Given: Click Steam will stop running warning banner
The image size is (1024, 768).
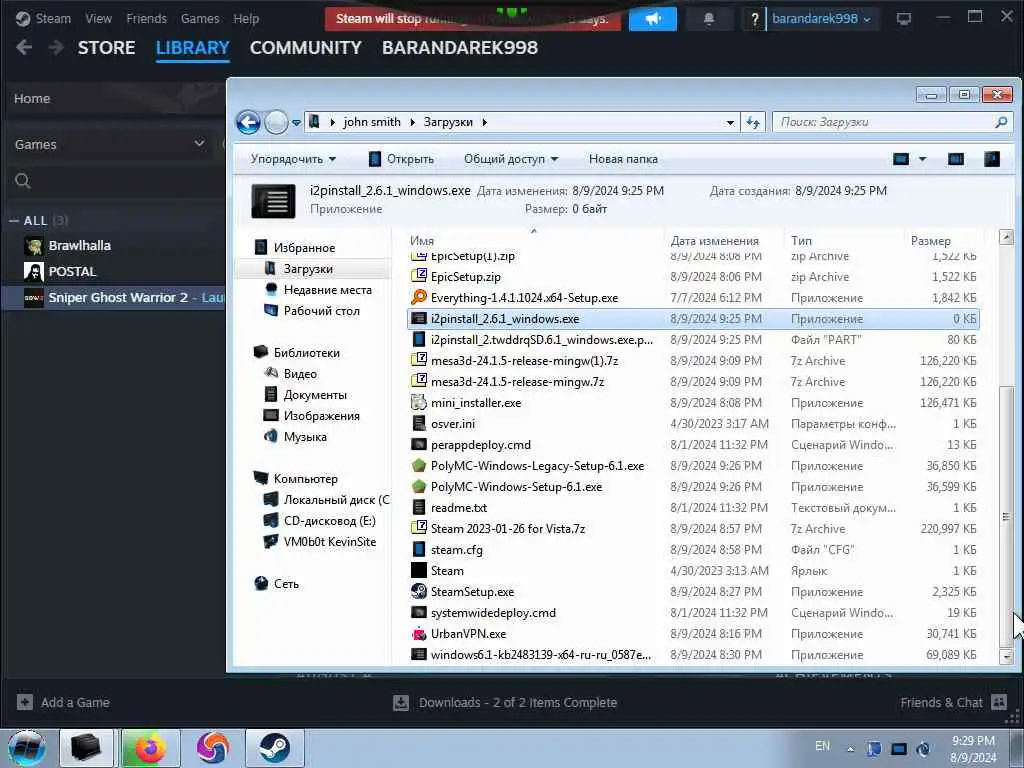Looking at the screenshot, I should point(472,19).
